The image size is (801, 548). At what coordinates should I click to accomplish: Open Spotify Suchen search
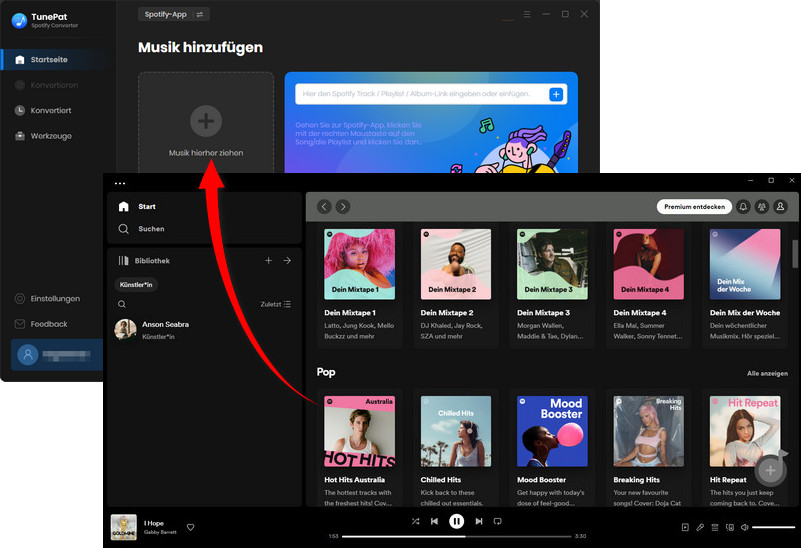coord(141,229)
